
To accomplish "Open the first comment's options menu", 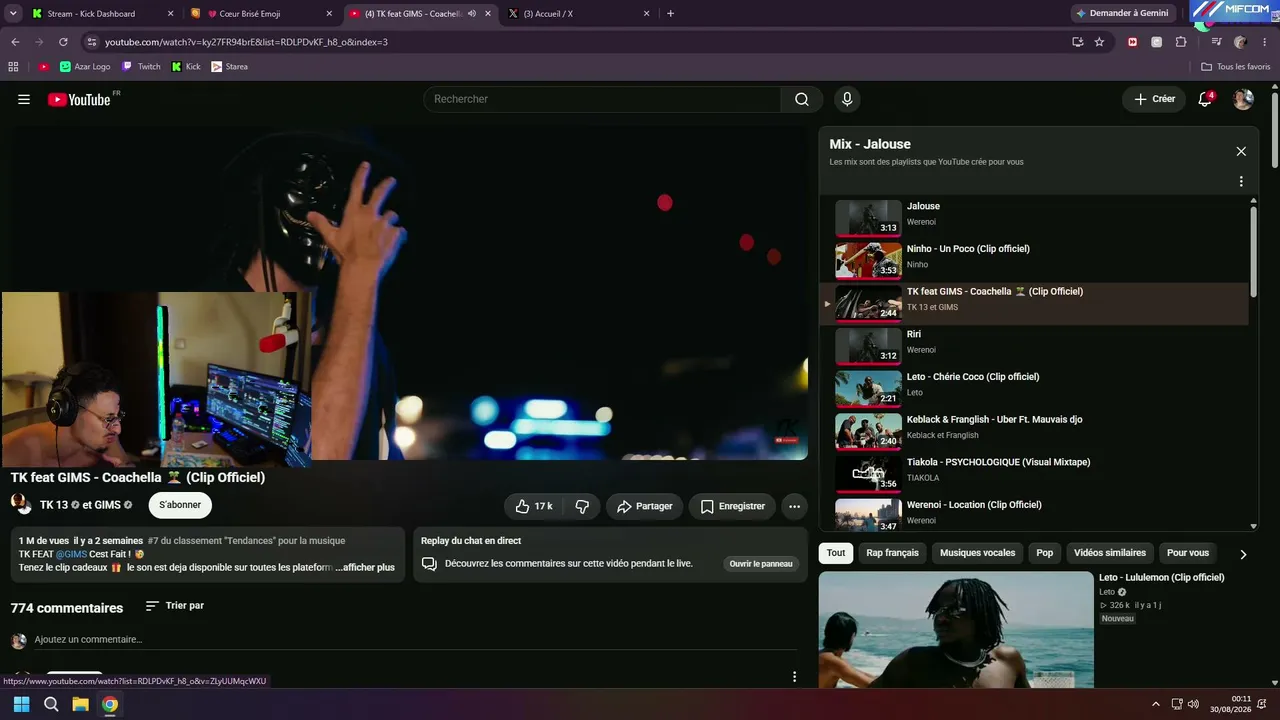I will tap(794, 677).
